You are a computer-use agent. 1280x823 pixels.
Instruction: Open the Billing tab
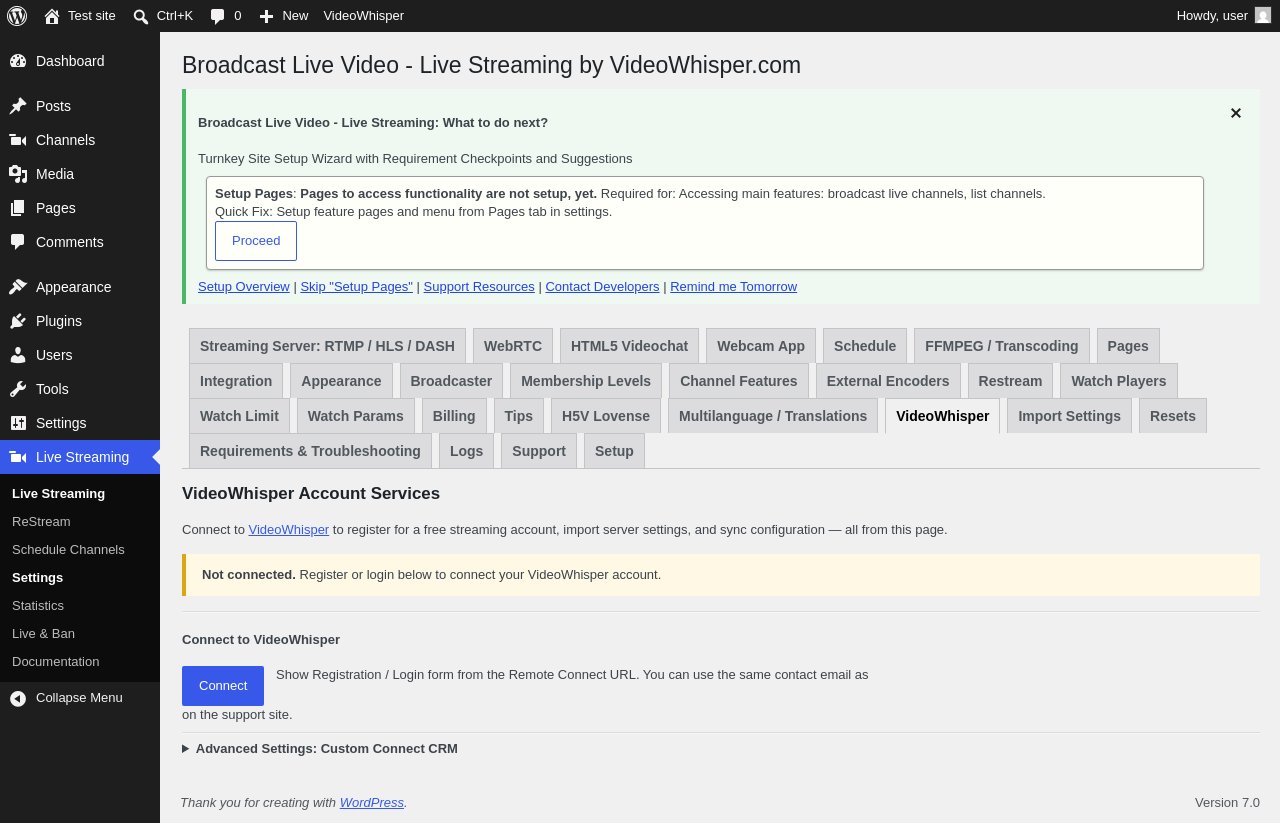point(454,416)
